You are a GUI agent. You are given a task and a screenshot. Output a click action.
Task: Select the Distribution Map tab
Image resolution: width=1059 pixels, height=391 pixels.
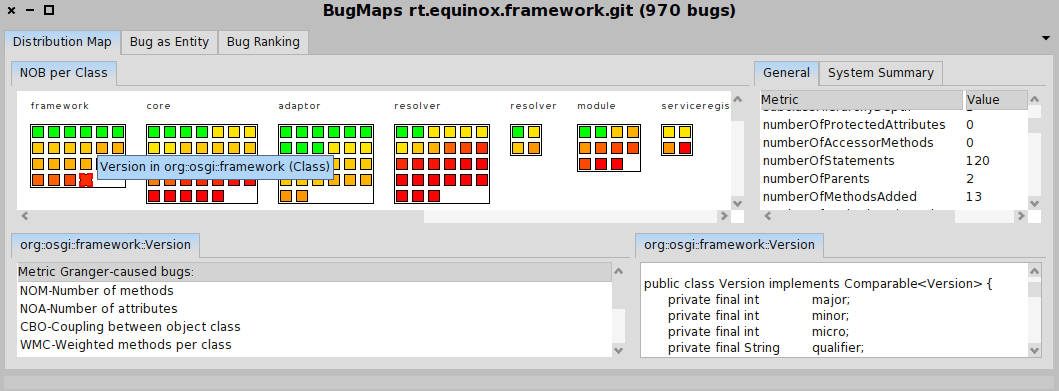click(x=62, y=42)
